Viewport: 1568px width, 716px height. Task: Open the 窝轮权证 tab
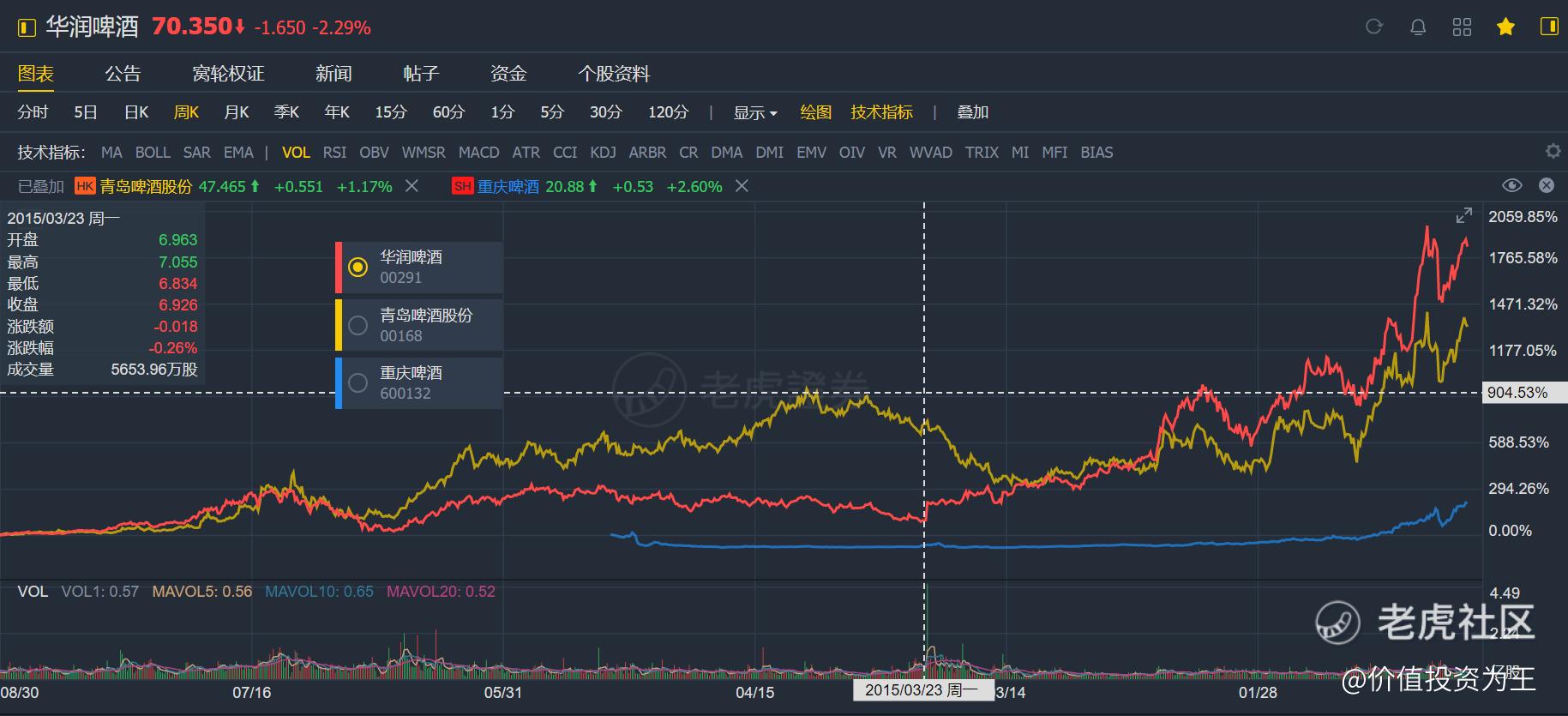(x=228, y=74)
